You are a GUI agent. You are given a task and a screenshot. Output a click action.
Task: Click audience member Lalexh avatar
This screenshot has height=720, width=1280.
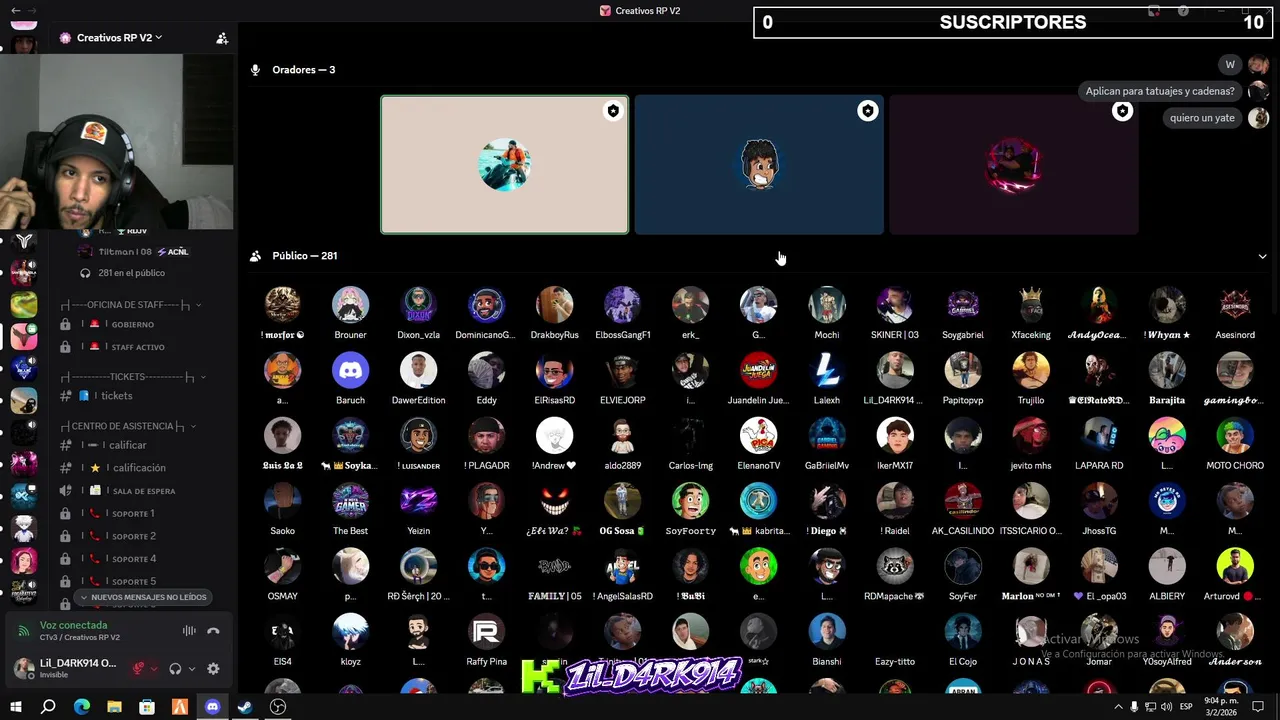tap(826, 371)
